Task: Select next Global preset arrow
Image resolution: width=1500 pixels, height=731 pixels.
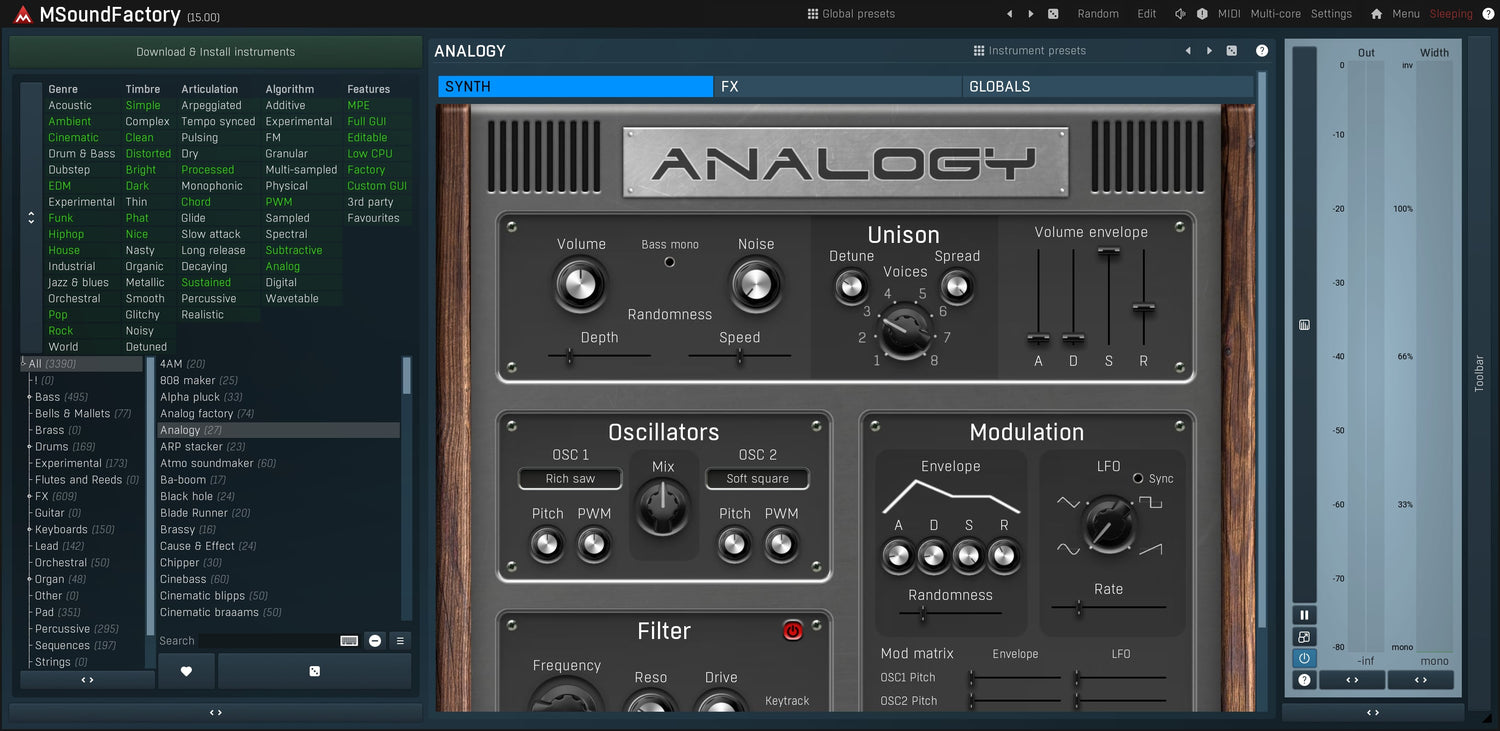Action: coord(1031,14)
